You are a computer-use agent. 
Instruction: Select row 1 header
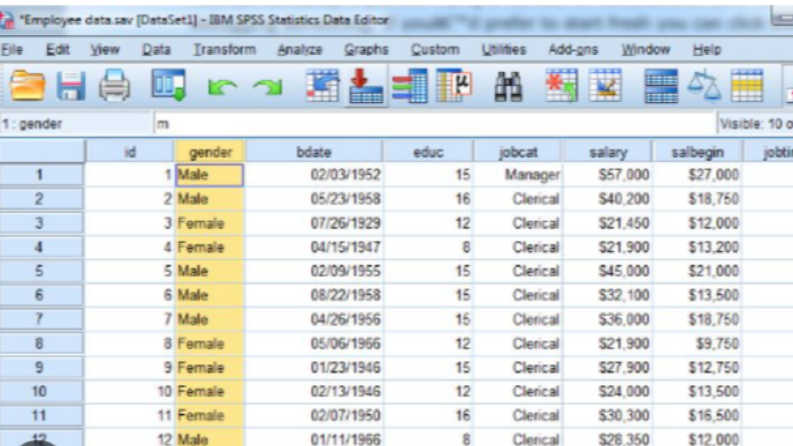coord(41,175)
